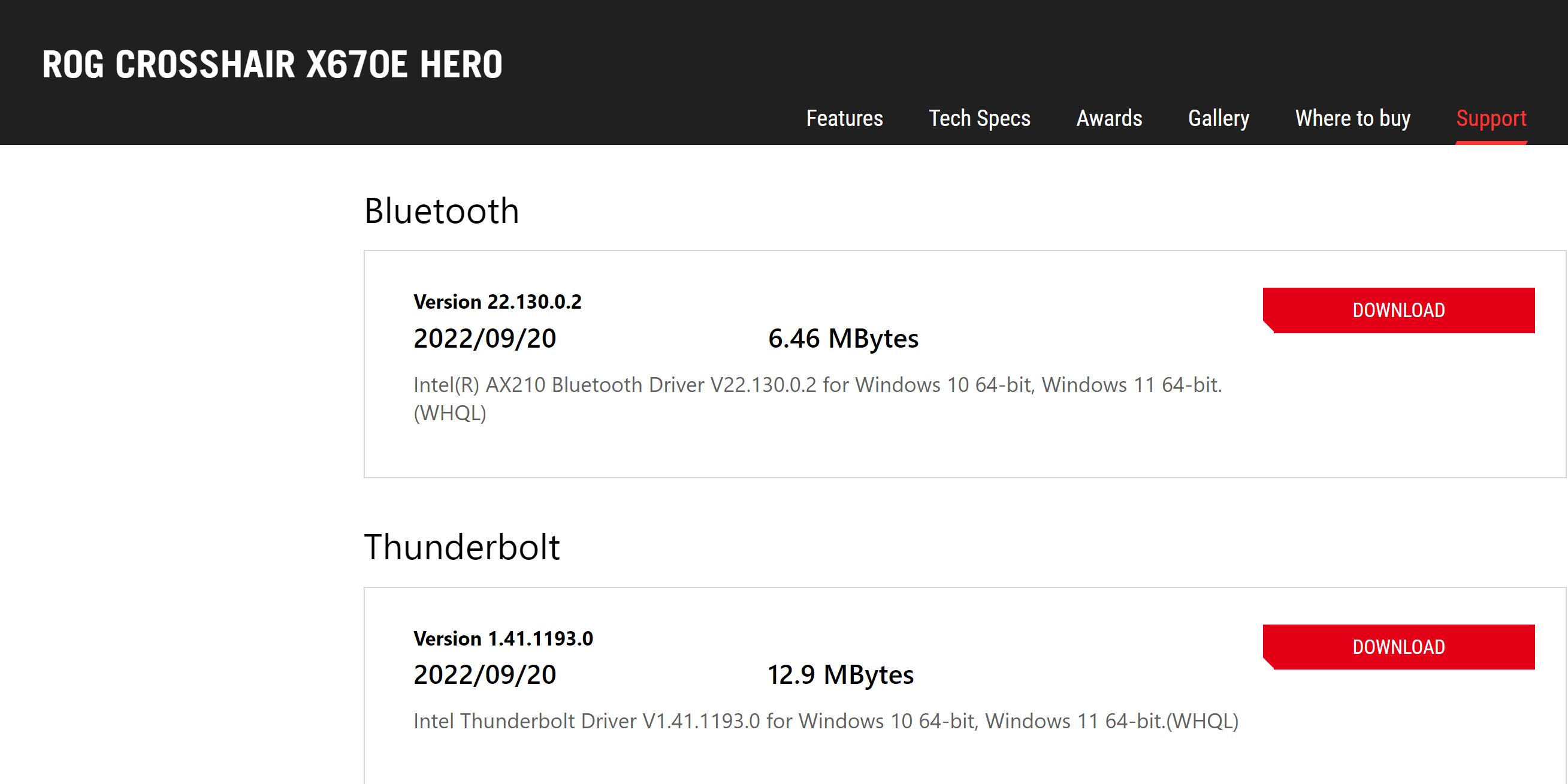Click the Bluetooth section heading
This screenshot has width=1568, height=784.
tap(442, 210)
